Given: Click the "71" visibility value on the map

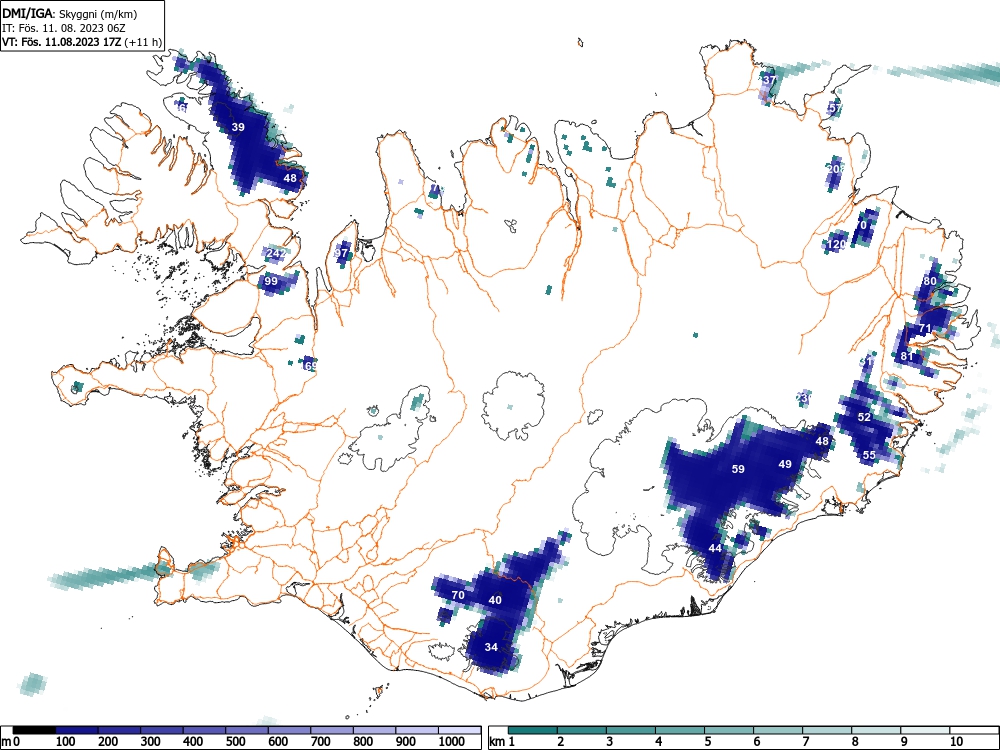Looking at the screenshot, I should pos(925,328).
